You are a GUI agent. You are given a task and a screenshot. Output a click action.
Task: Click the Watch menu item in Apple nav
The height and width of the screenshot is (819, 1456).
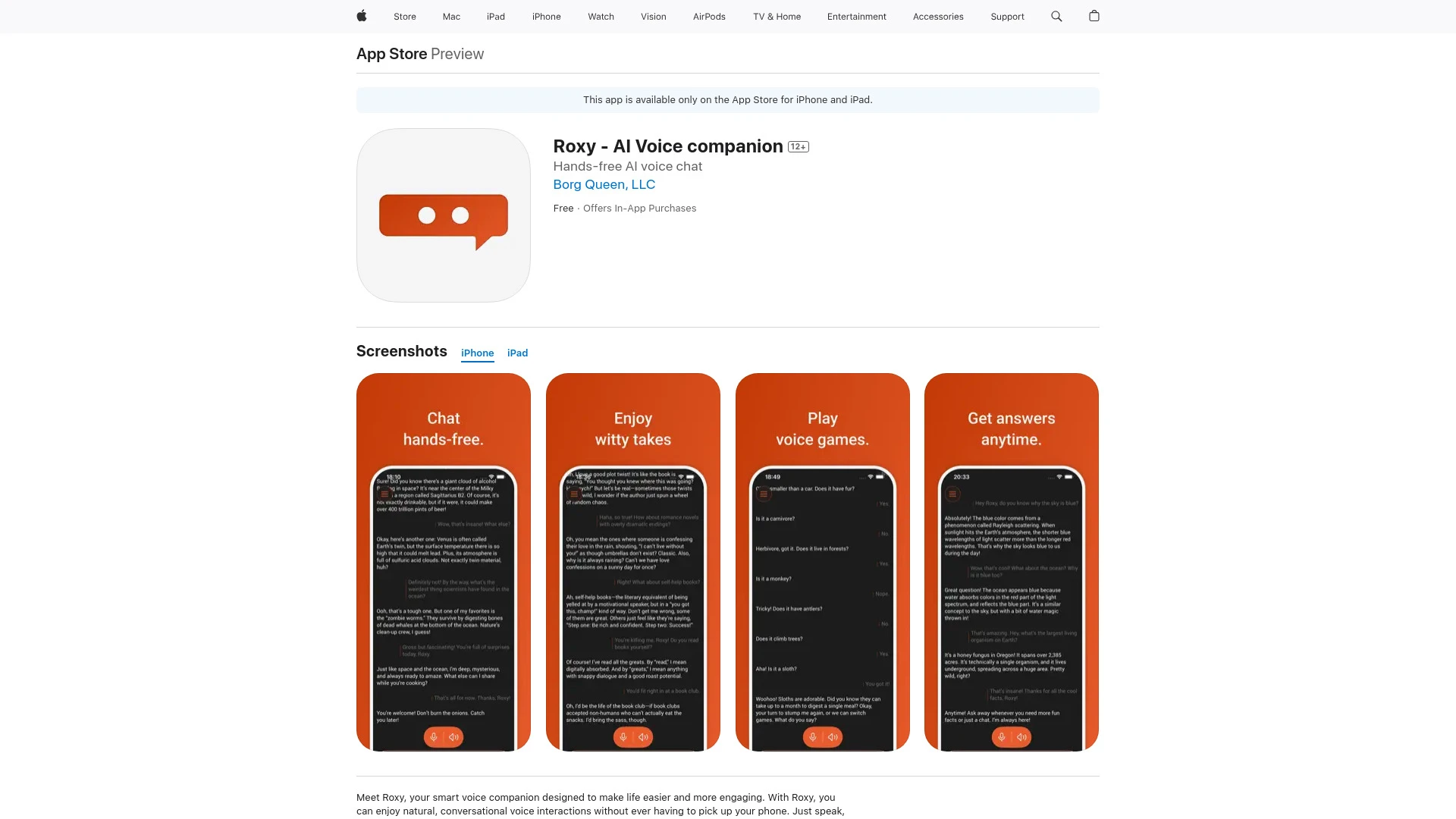coord(600,16)
